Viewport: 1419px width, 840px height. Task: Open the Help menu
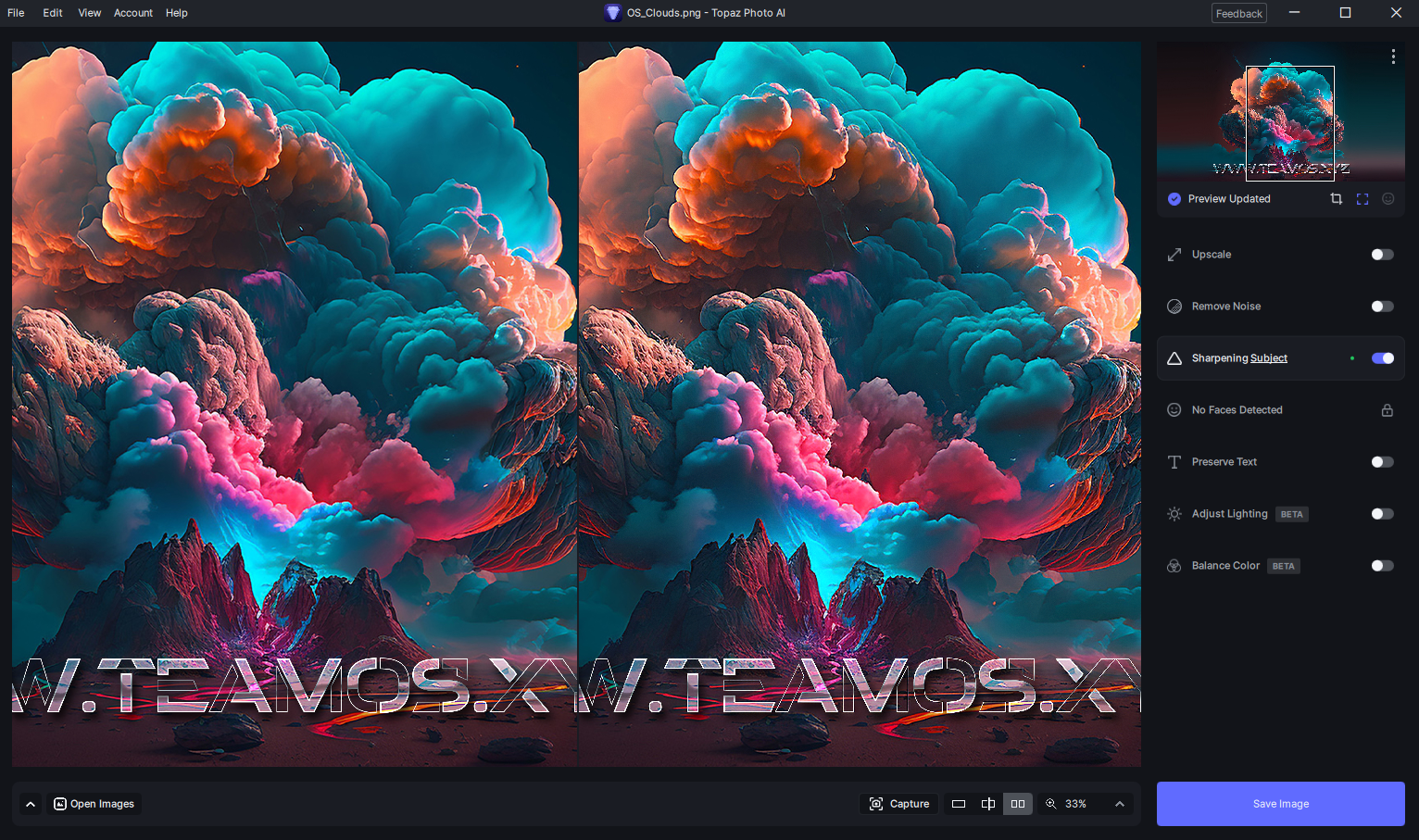click(x=177, y=13)
